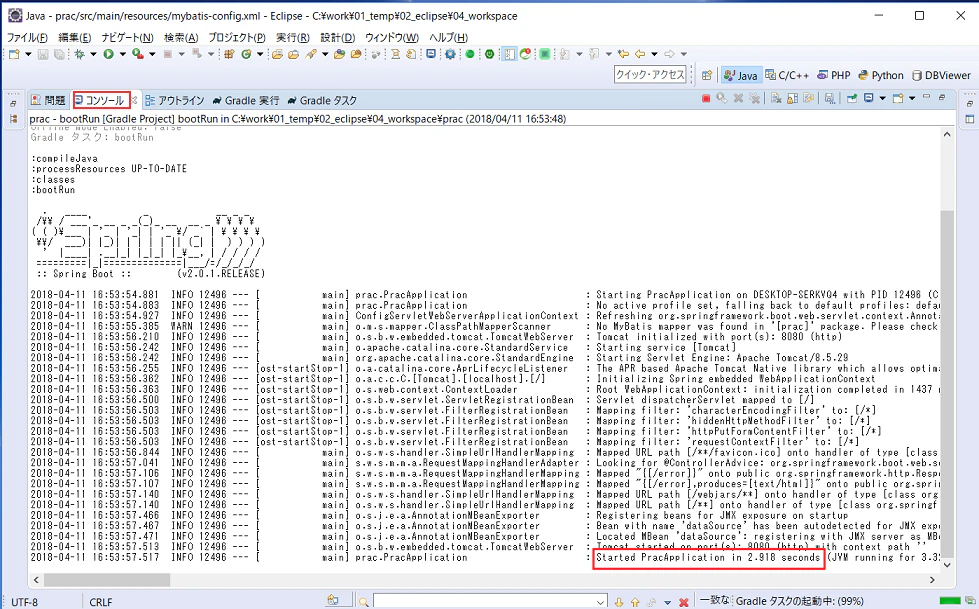Click the New Java Package icon

229,54
